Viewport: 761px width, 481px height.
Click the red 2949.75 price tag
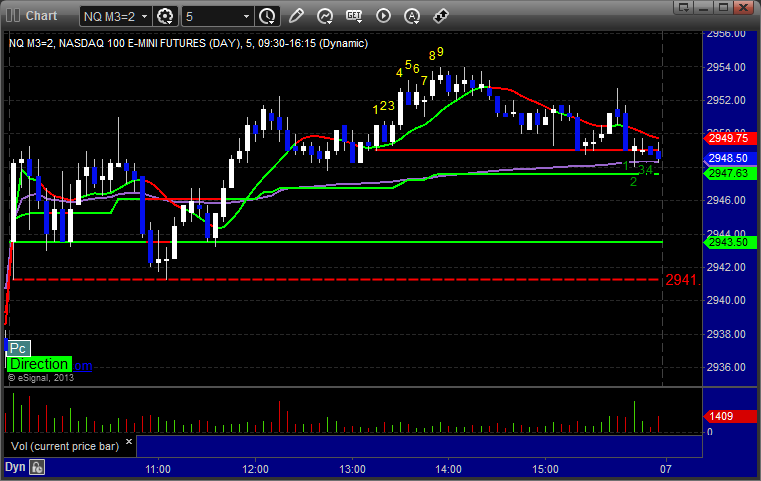point(729,138)
